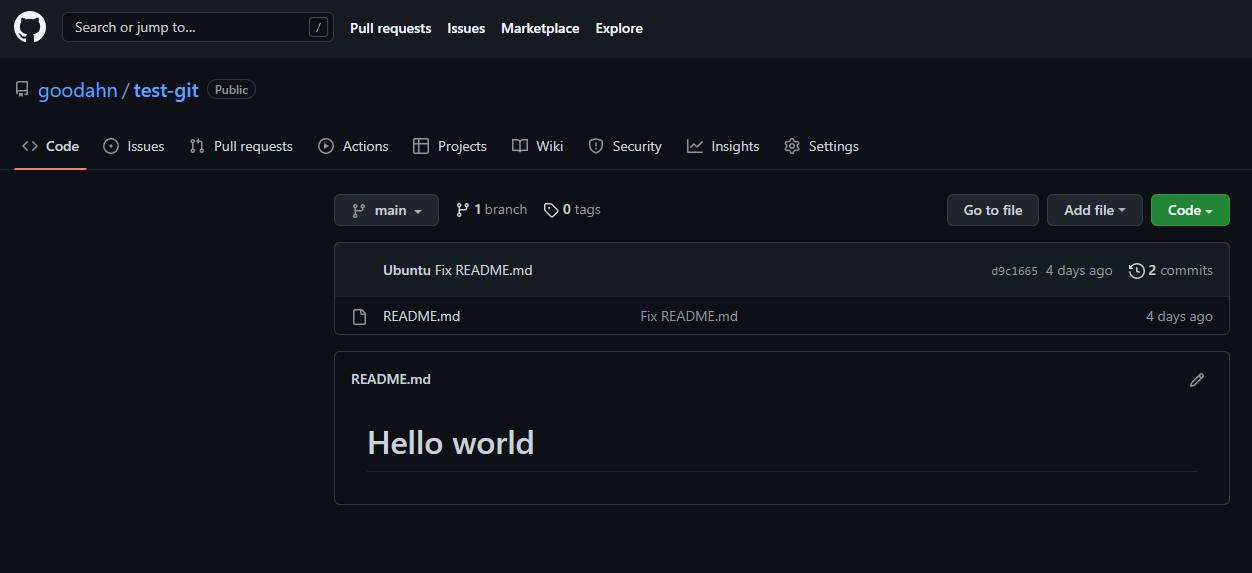Open the latest commit message Fix README.md
Viewport: 1252px width, 573px height.
(x=484, y=270)
